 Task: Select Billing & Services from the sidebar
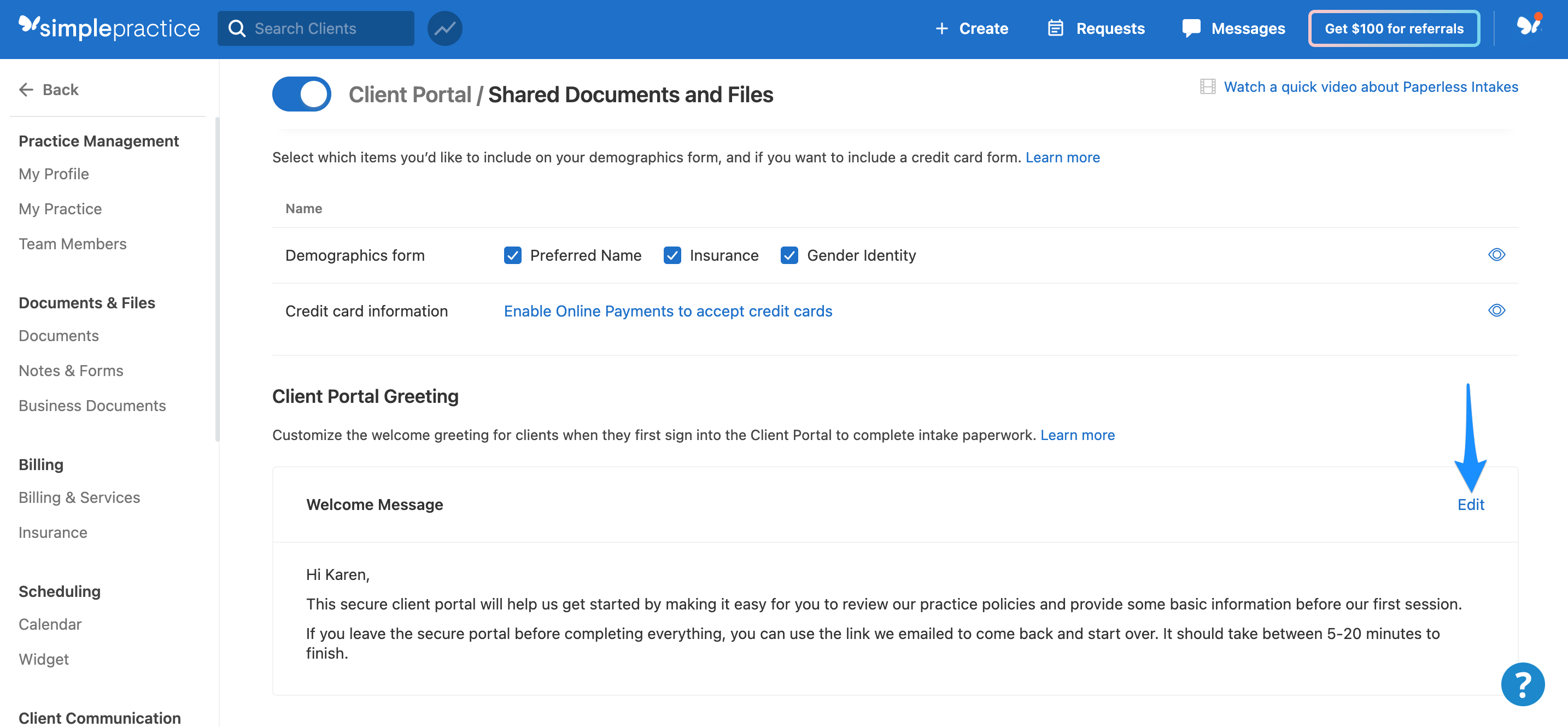(x=79, y=497)
